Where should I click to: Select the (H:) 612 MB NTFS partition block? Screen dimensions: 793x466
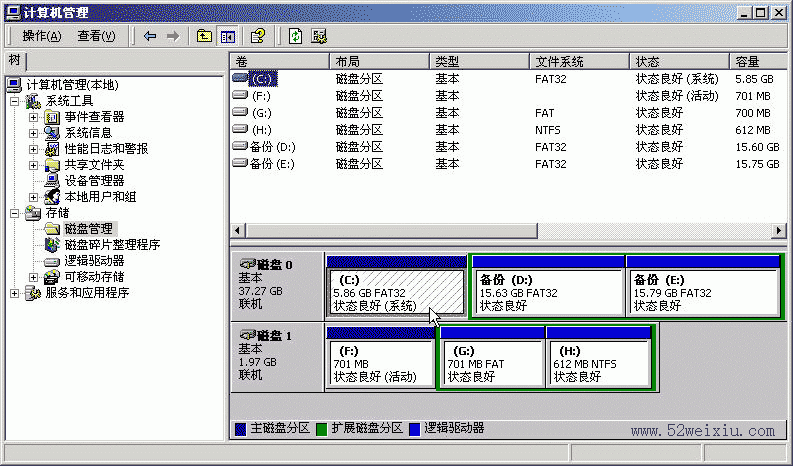(x=599, y=357)
